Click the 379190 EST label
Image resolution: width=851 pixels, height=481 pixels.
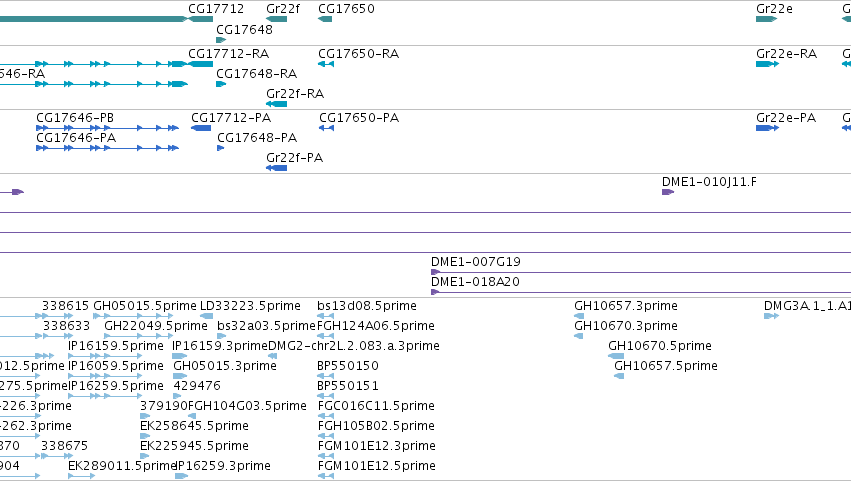163,406
